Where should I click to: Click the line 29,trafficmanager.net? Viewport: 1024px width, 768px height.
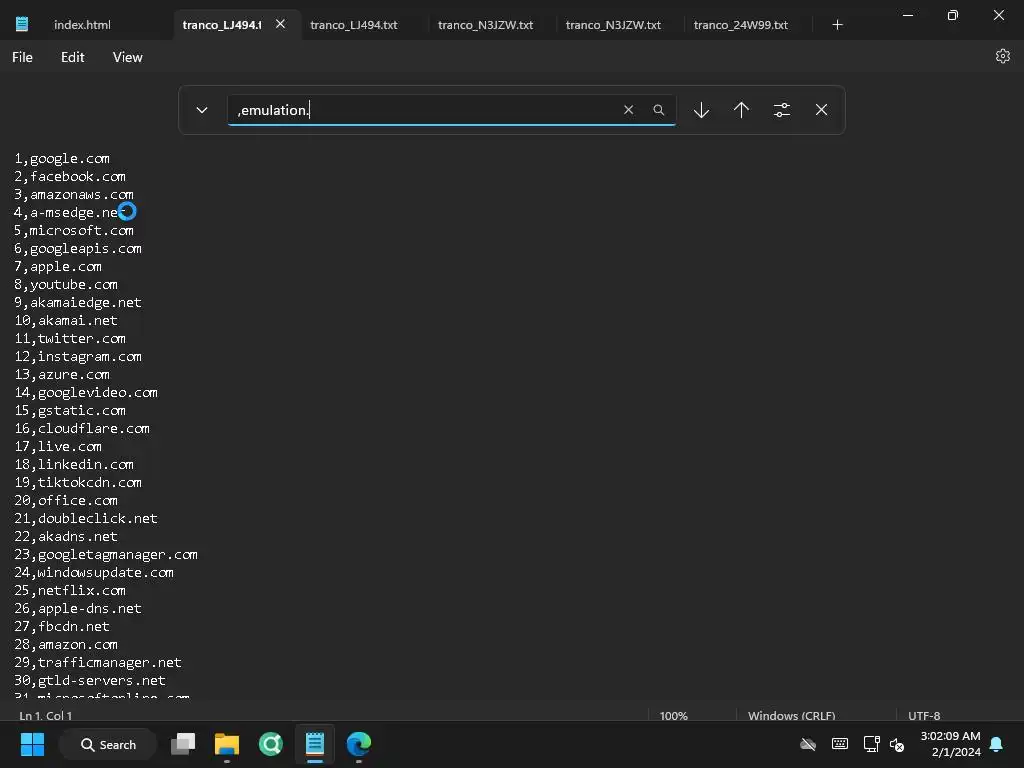pos(98,662)
